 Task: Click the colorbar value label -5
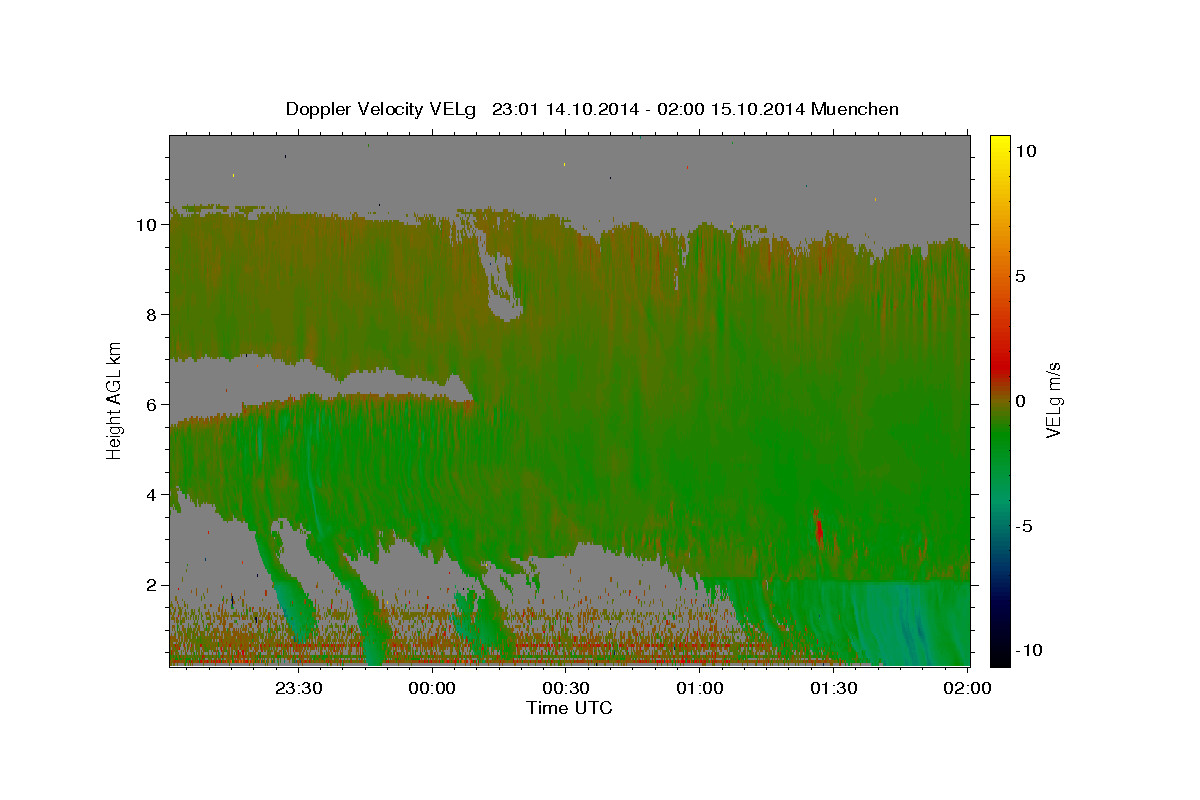coord(1025,526)
